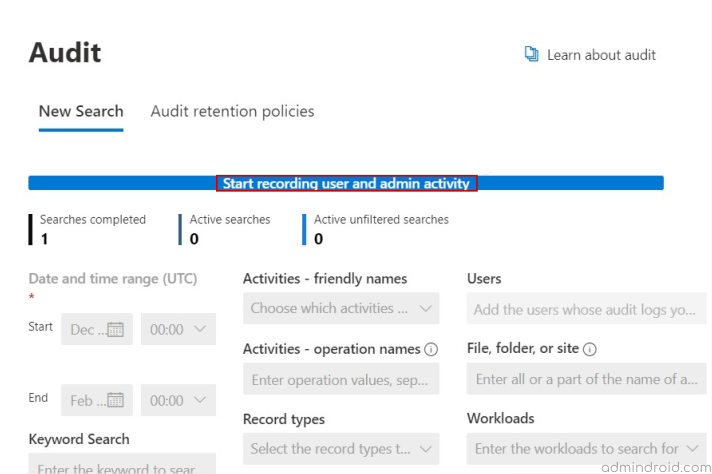Open the Start date calendar icon

point(115,329)
